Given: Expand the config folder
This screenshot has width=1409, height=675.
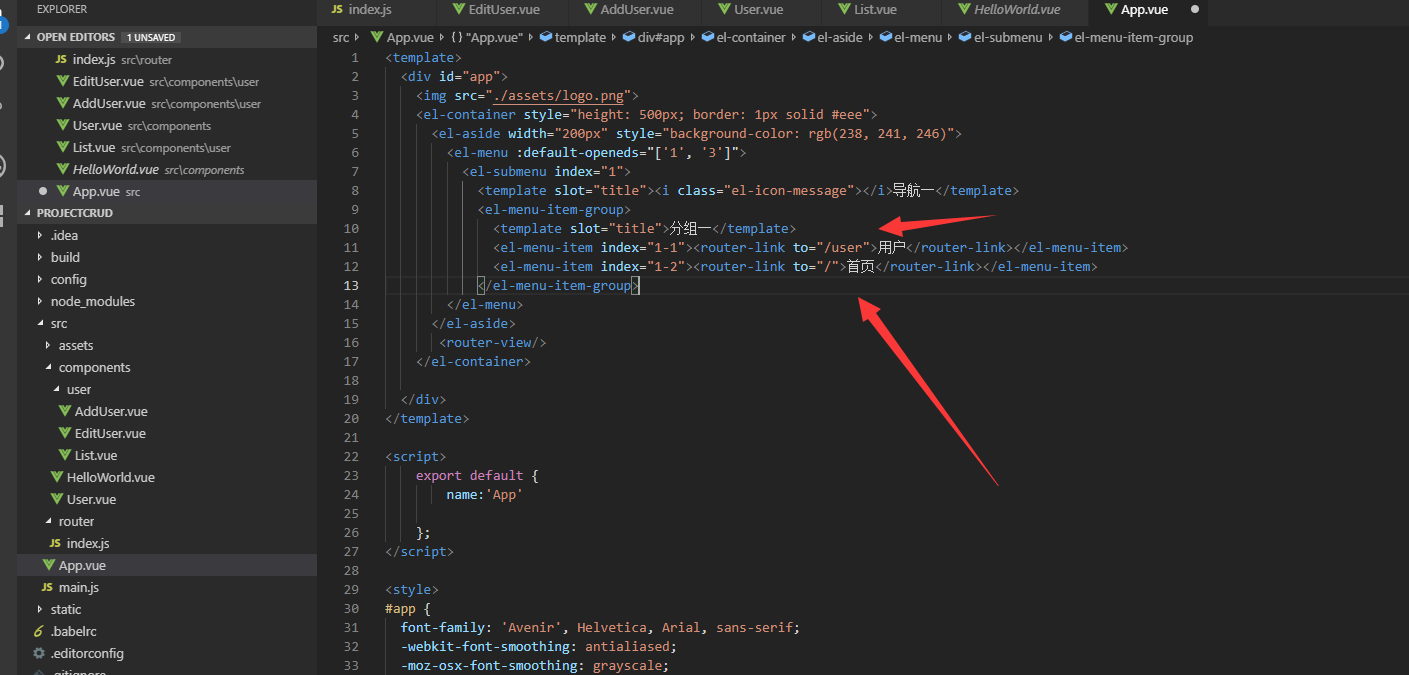Looking at the screenshot, I should (x=41, y=279).
